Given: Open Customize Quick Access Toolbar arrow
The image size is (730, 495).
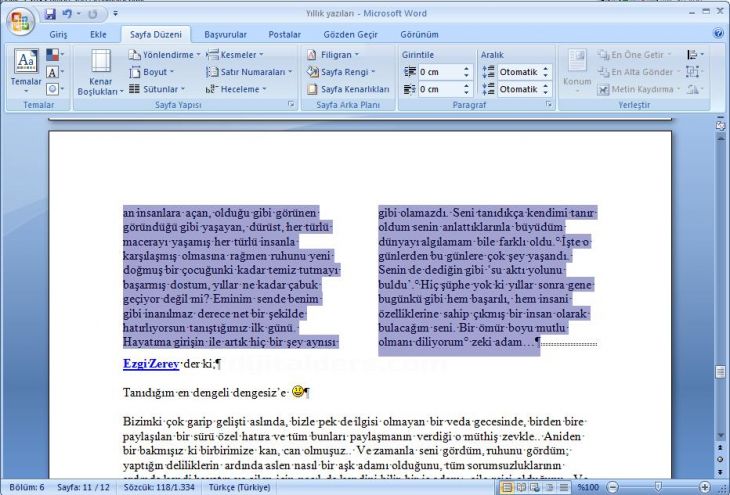Looking at the screenshot, I should (115, 14).
